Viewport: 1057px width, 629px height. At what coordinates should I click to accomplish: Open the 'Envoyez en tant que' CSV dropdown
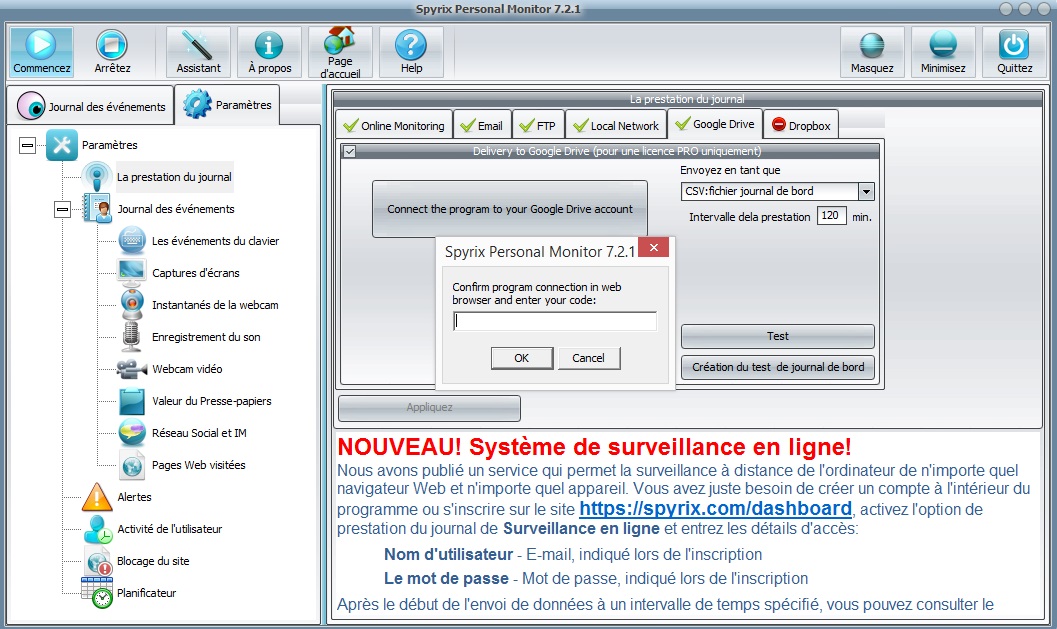coord(866,191)
